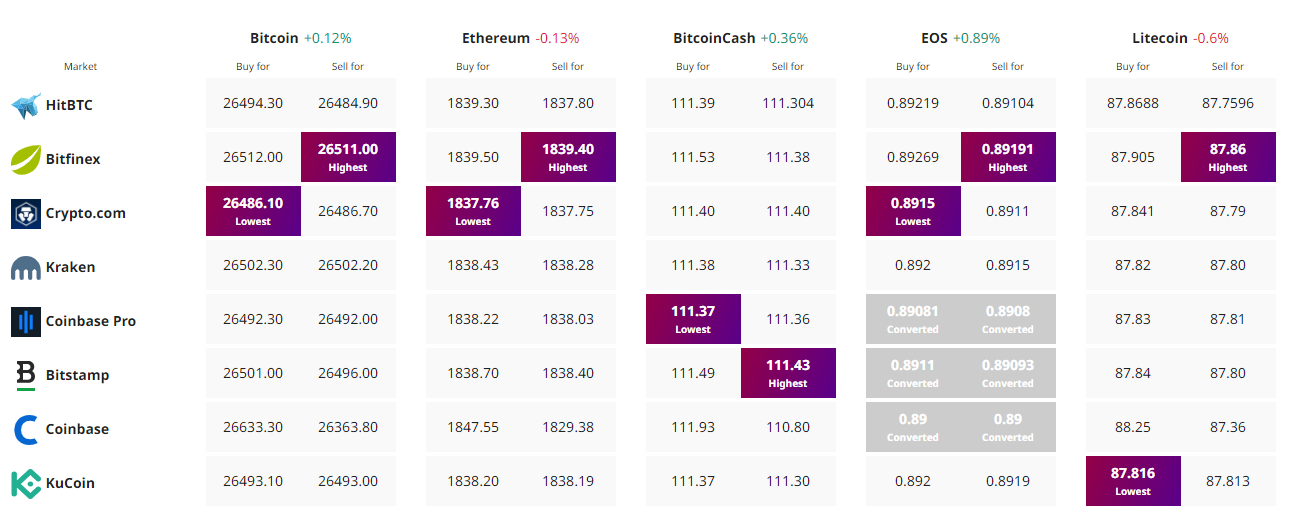Select Coinbase Ethereum buy price 1847.55
Screen dimensions: 1305x506
tap(473, 427)
